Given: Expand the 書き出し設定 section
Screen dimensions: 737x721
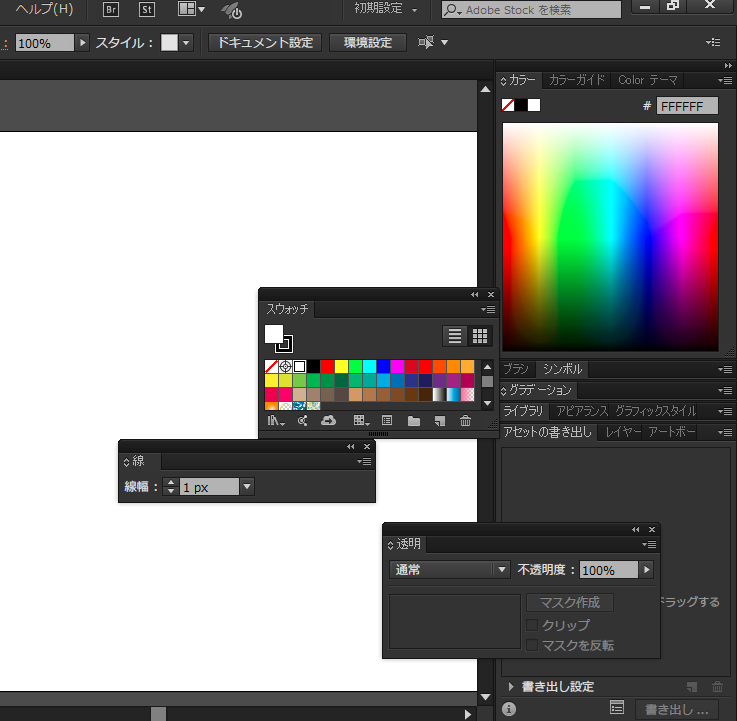Looking at the screenshot, I should [511, 686].
